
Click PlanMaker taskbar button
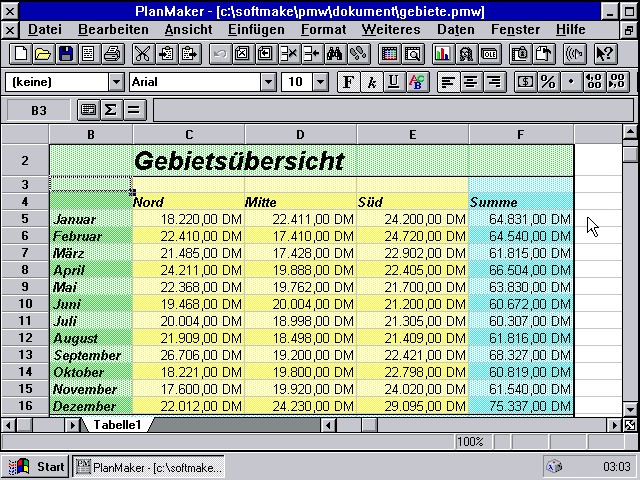149,467
